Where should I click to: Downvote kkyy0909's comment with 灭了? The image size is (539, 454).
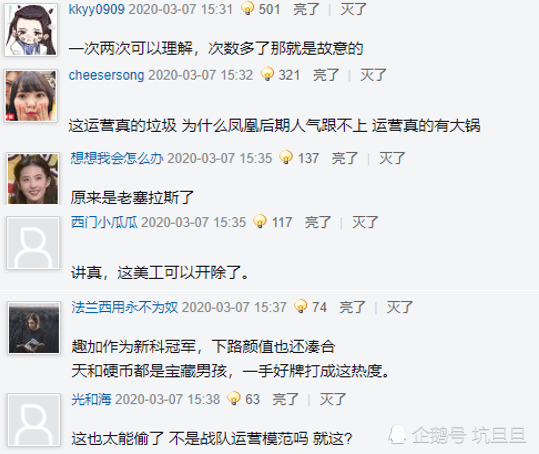[x=353, y=9]
